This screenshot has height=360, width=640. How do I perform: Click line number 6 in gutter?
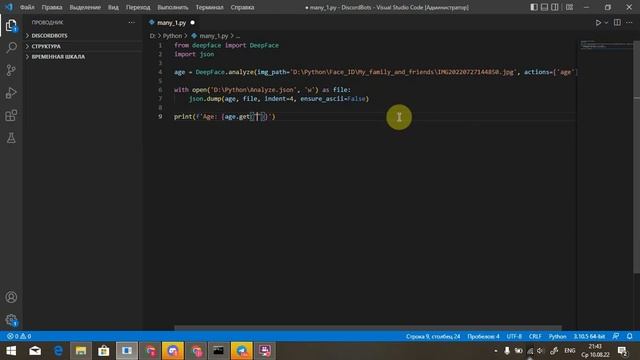pos(160,90)
